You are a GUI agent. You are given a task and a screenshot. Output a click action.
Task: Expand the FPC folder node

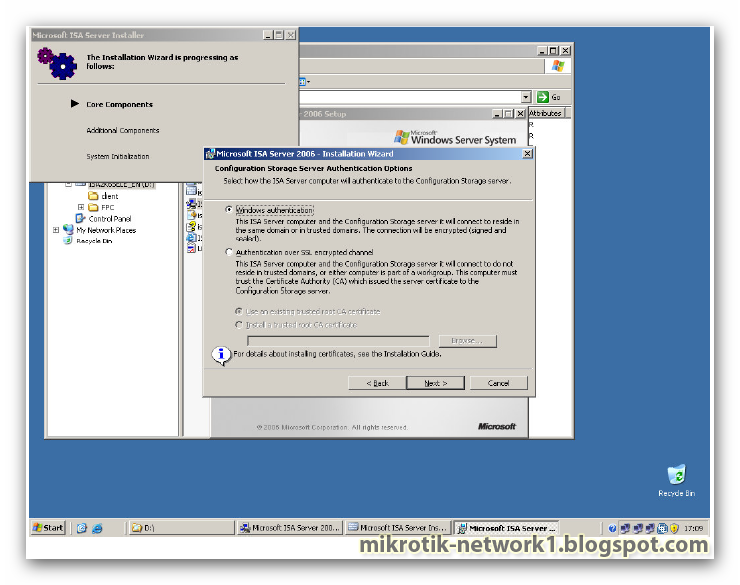81,207
